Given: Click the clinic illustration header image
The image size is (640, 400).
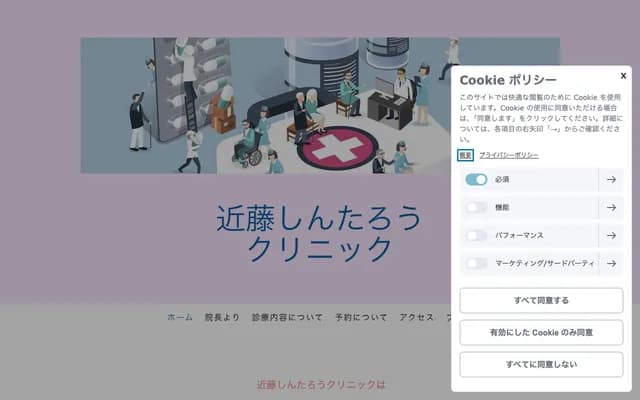Looking at the screenshot, I should (x=265, y=105).
